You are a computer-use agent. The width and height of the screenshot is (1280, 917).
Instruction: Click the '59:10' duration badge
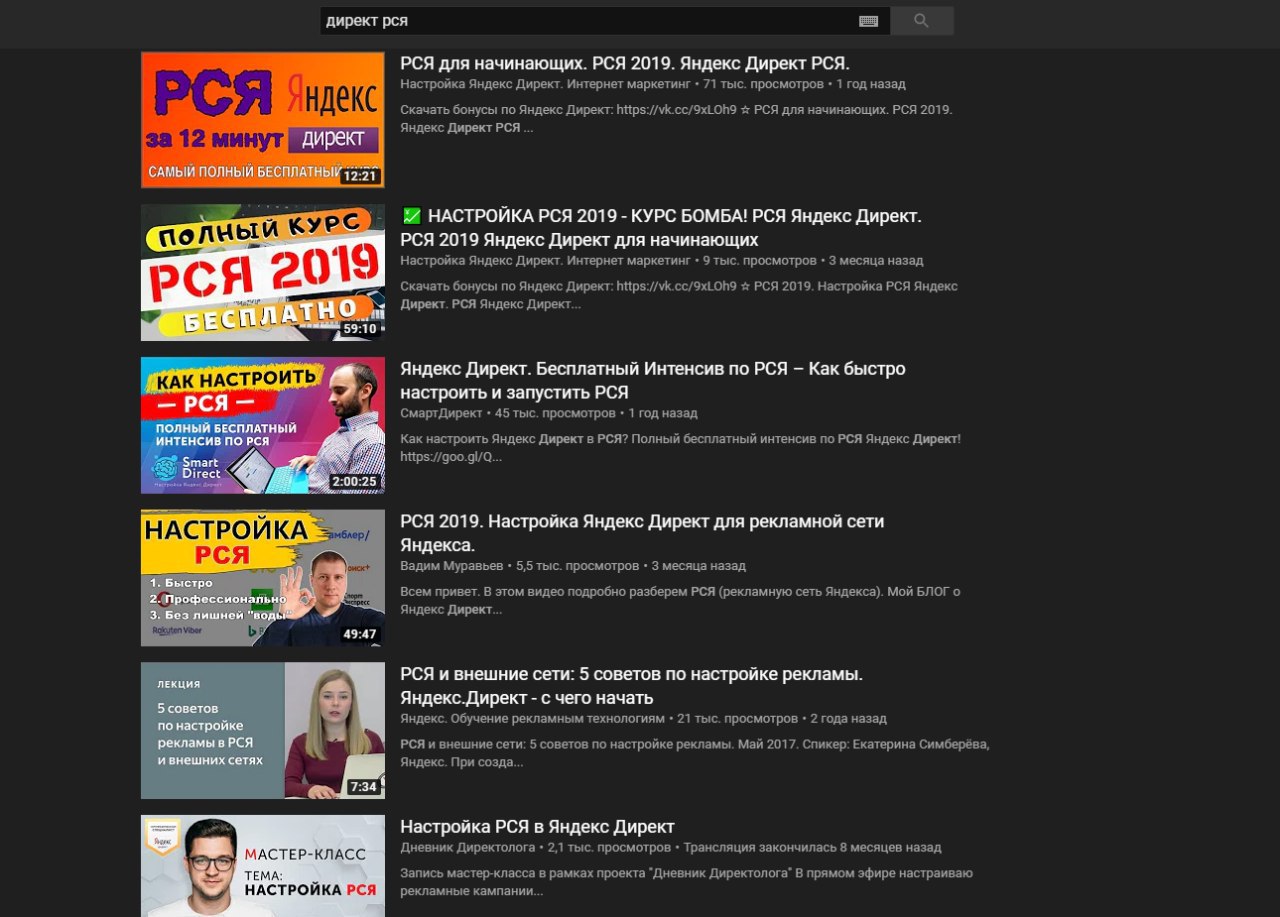pyautogui.click(x=360, y=329)
